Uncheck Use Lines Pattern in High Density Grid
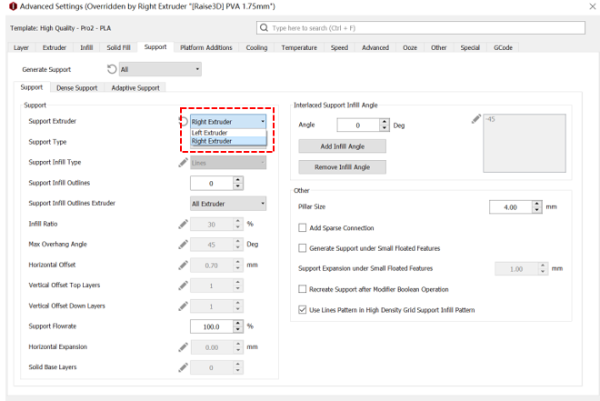 tap(304, 310)
